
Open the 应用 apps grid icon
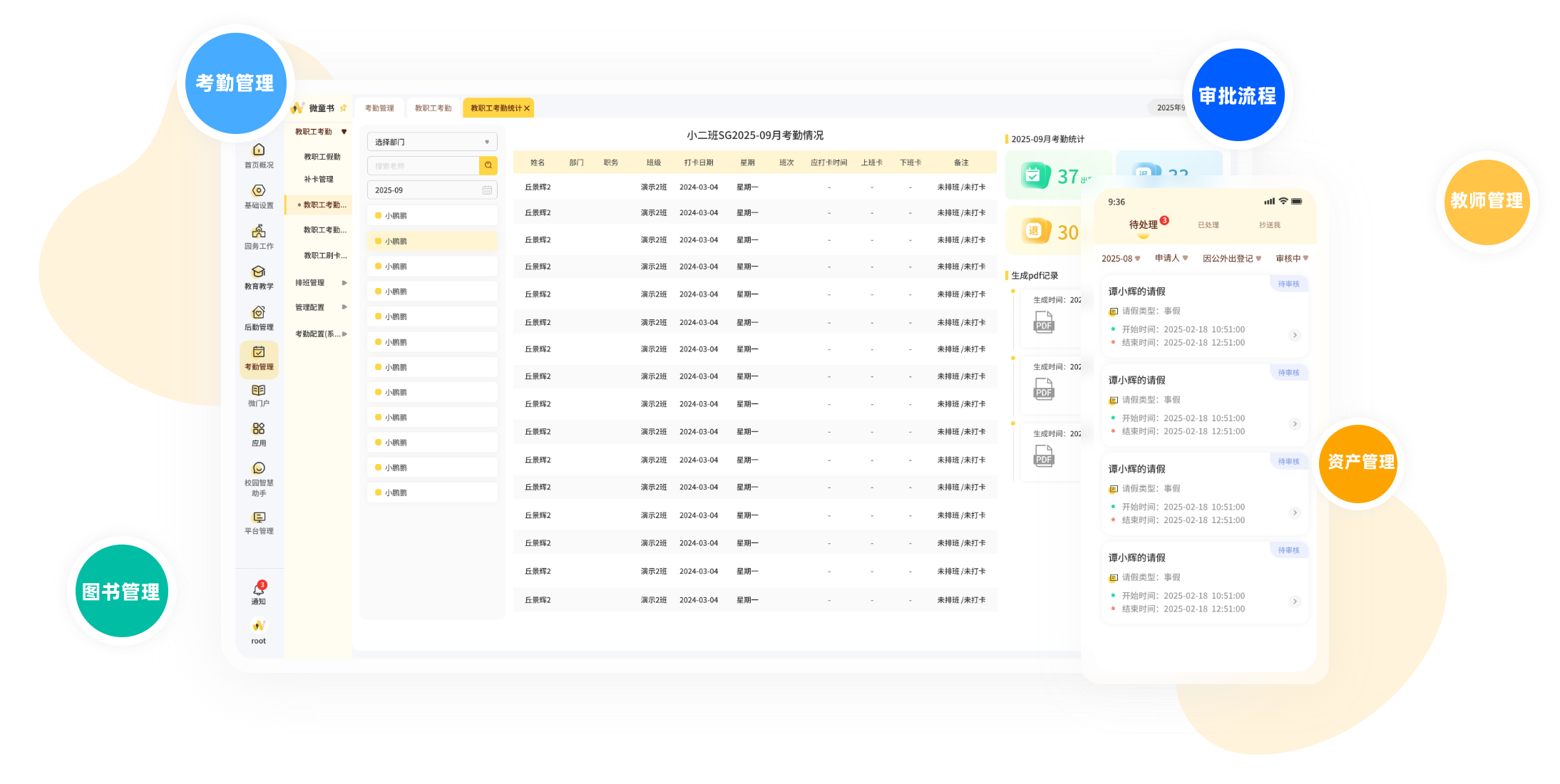[x=259, y=429]
